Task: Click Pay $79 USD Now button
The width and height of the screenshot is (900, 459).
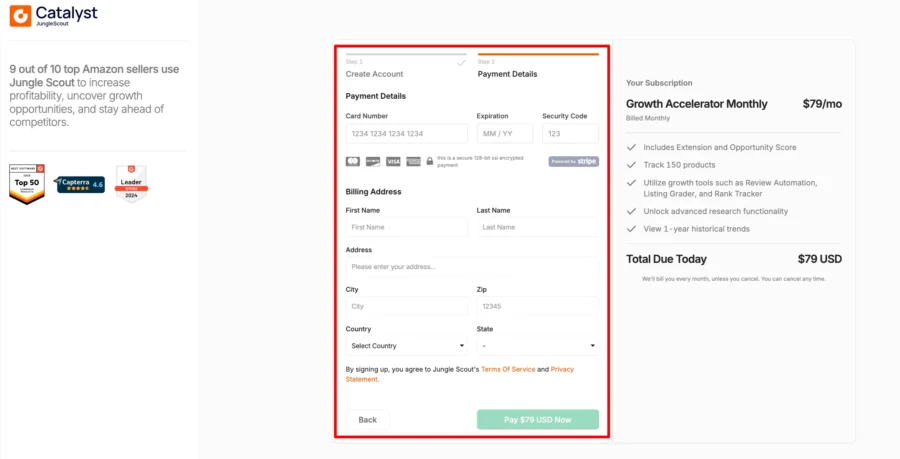Action: (x=538, y=420)
